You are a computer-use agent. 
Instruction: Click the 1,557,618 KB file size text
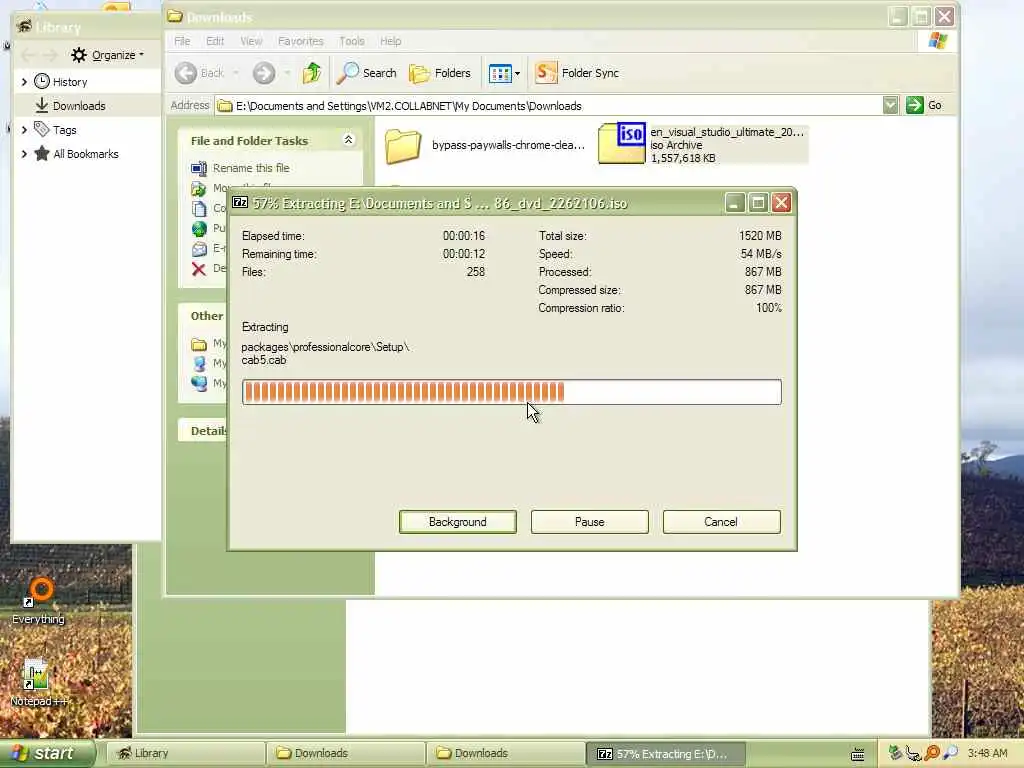(x=683, y=158)
